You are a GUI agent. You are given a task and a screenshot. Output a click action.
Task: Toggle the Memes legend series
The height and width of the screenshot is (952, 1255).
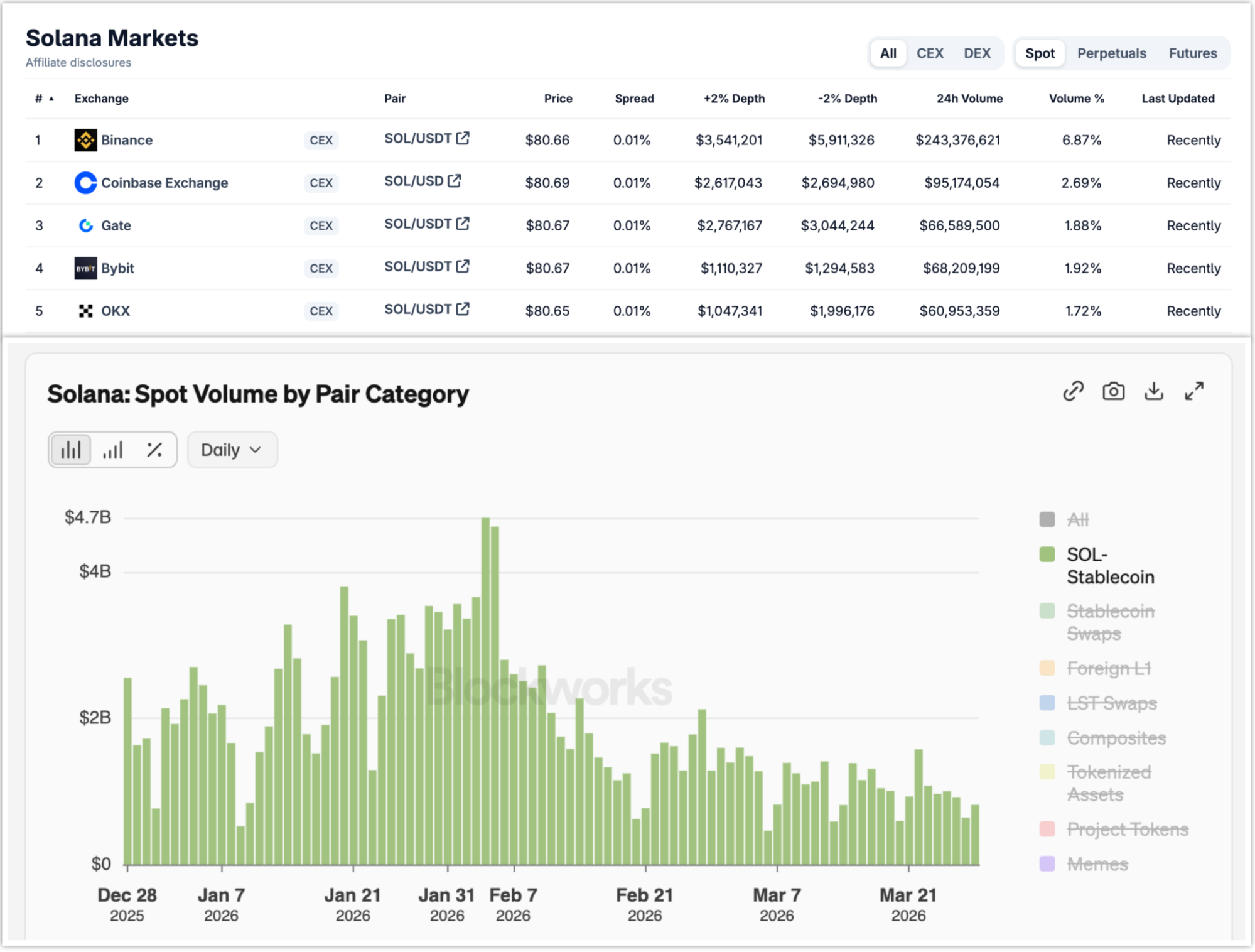click(1097, 864)
